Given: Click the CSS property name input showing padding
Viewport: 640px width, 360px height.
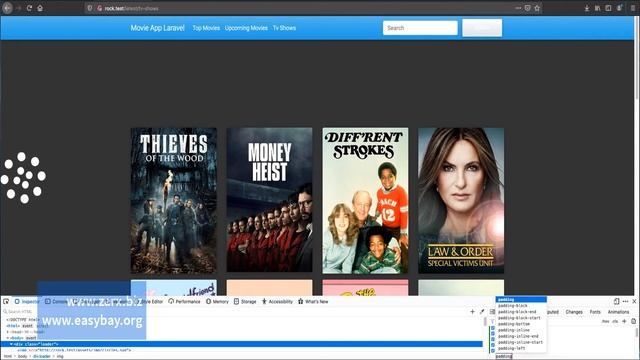Looking at the screenshot, I should point(504,356).
